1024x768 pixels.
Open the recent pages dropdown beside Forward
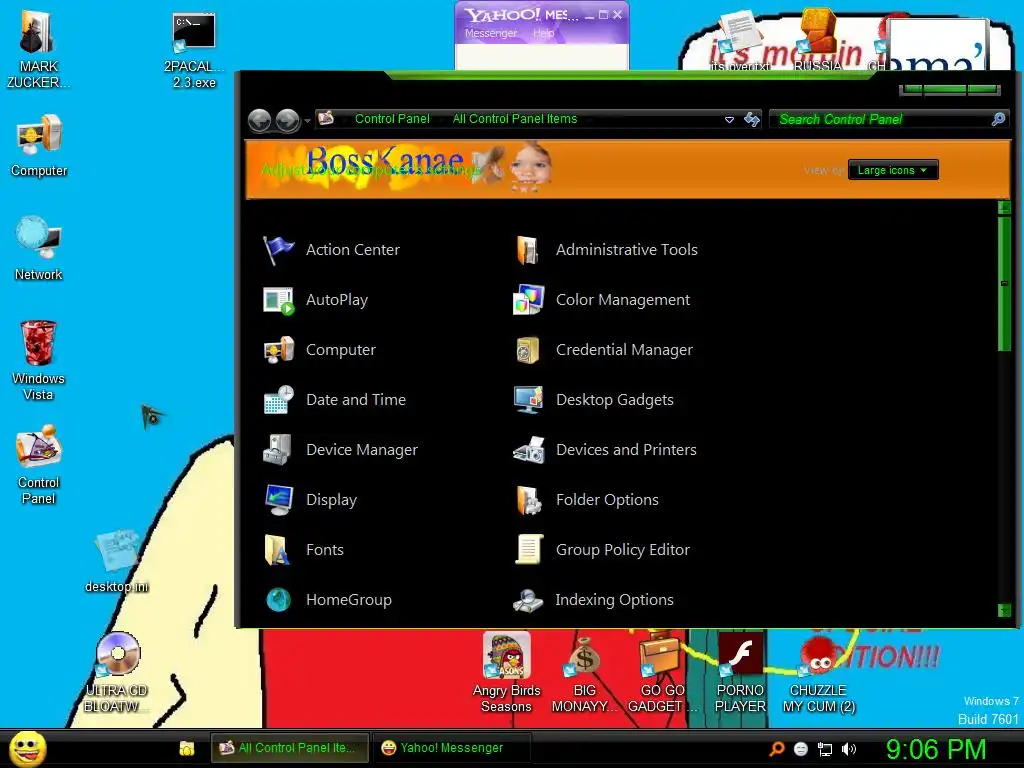pos(307,121)
